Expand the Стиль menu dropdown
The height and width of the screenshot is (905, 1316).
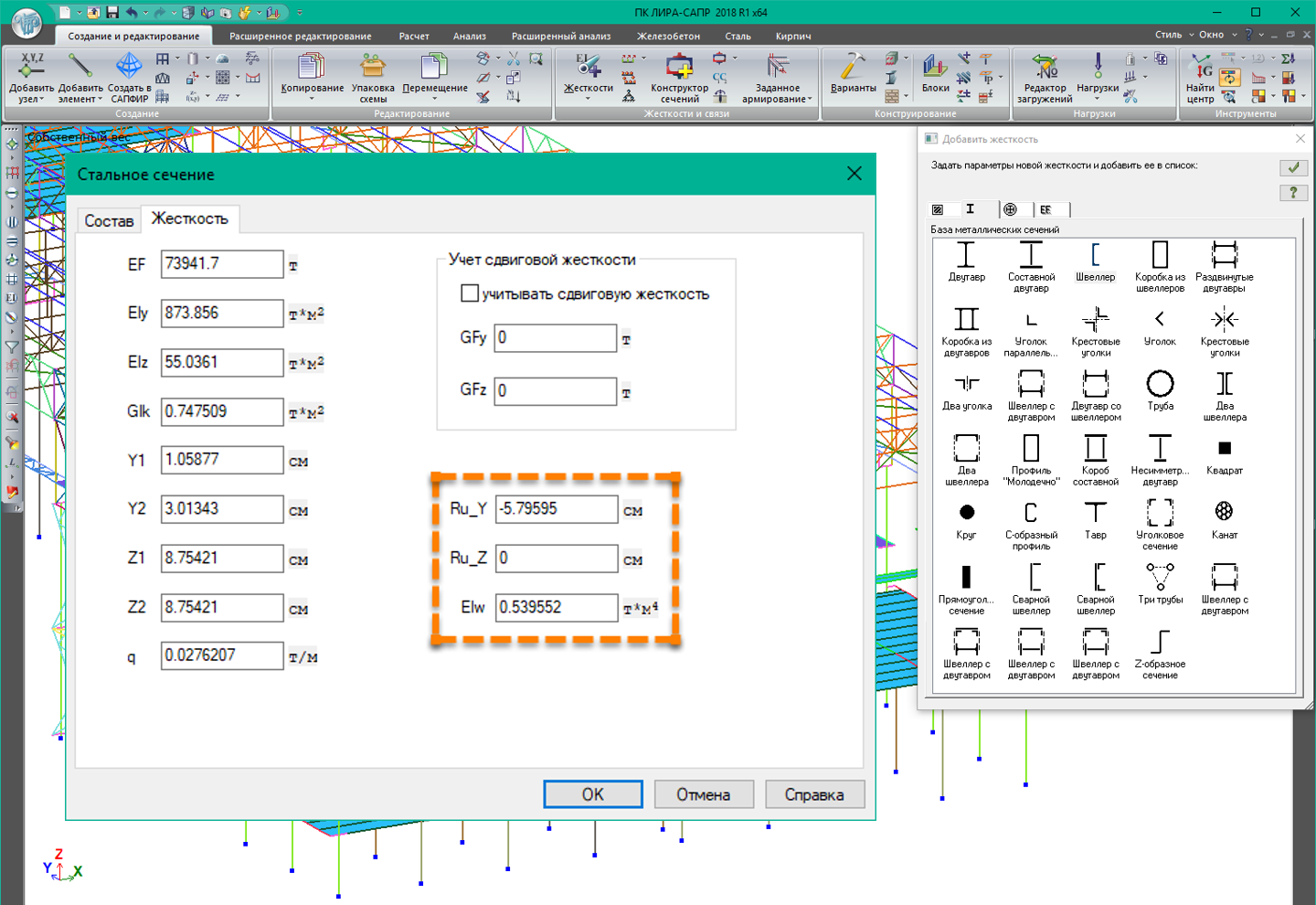(1173, 35)
